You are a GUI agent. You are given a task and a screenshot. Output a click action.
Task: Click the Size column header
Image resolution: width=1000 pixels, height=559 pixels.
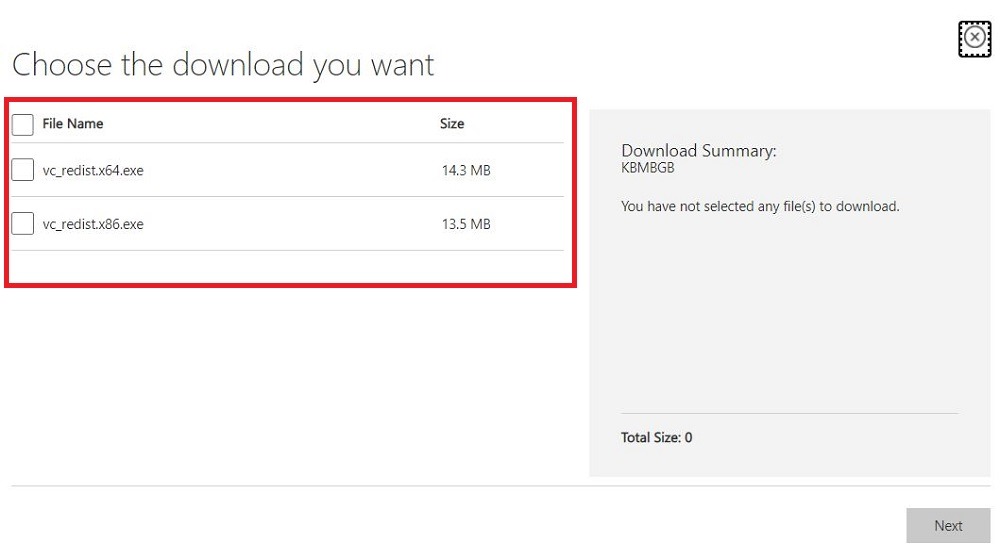click(452, 124)
